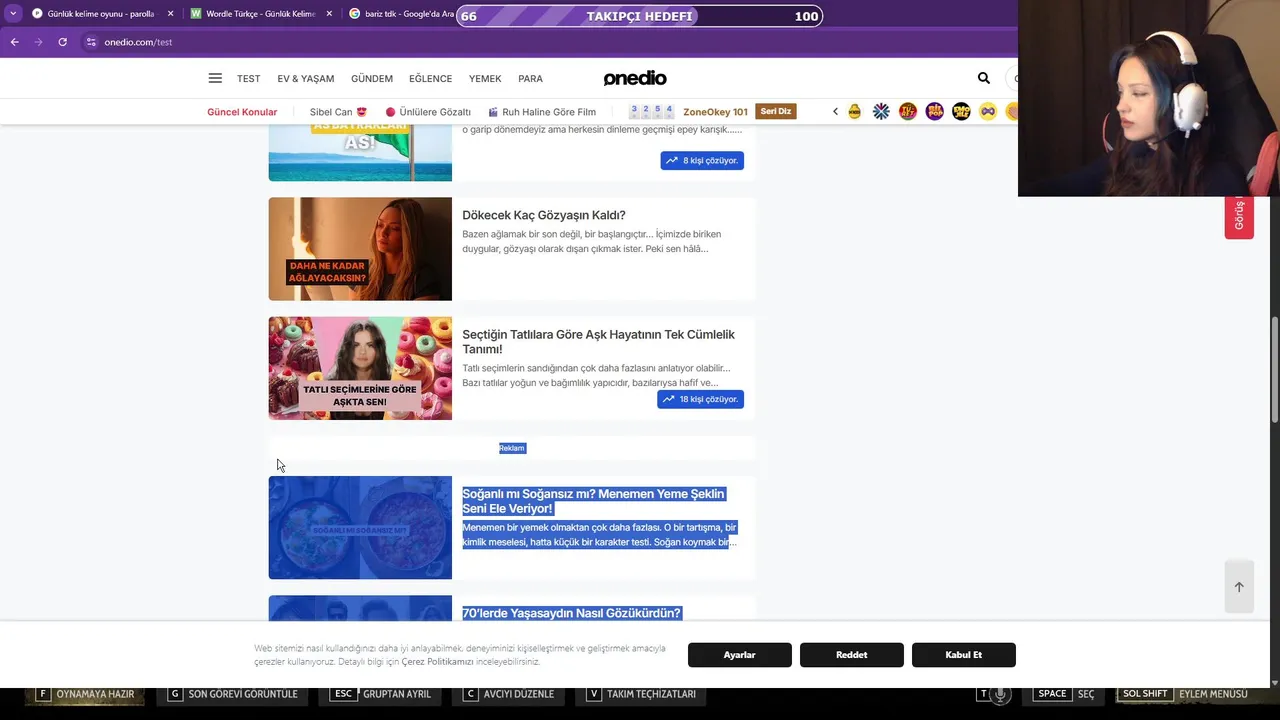
Task: Open the TEST menu item
Action: 248,79
